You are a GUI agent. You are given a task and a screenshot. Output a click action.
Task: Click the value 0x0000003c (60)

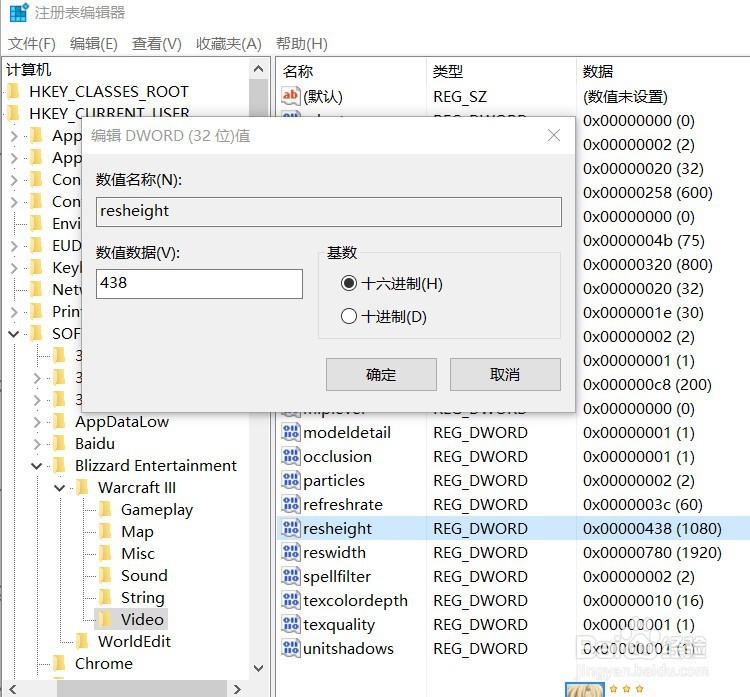click(642, 505)
